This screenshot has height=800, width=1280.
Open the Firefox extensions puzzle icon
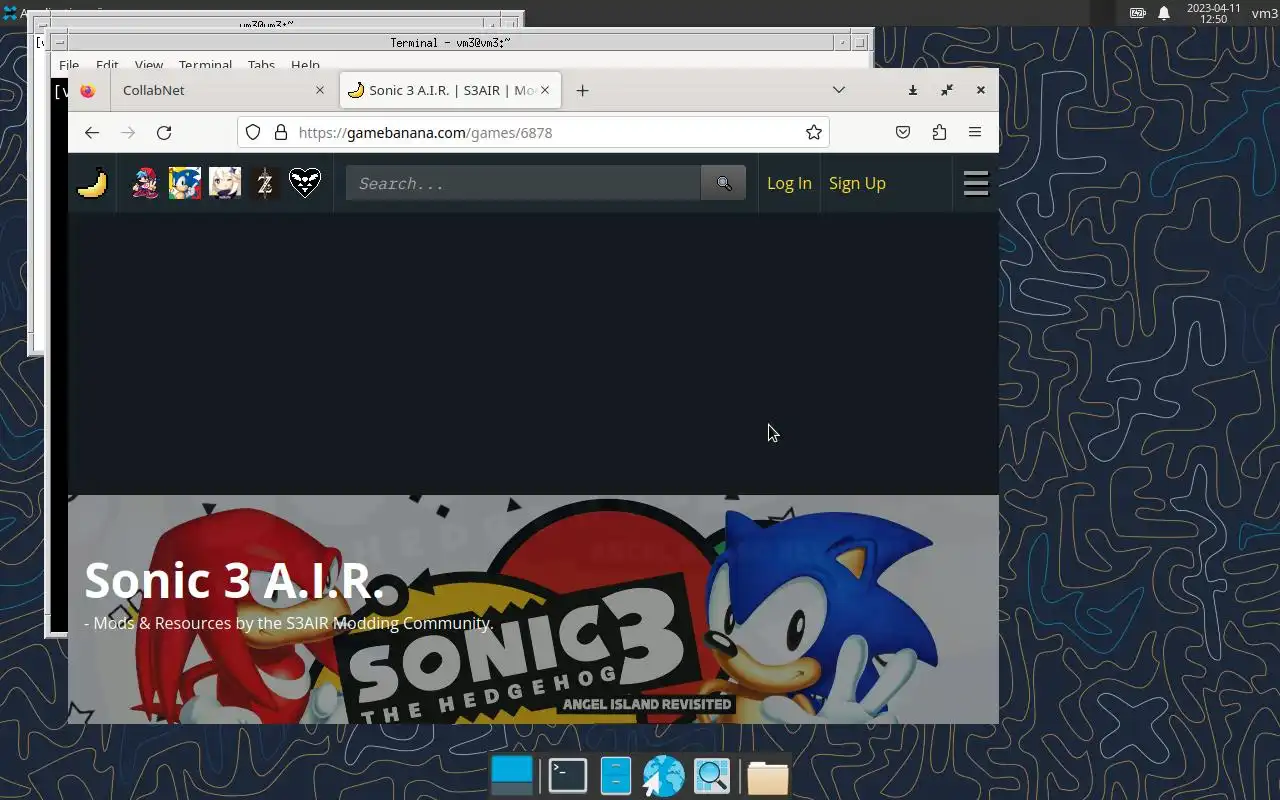(939, 132)
